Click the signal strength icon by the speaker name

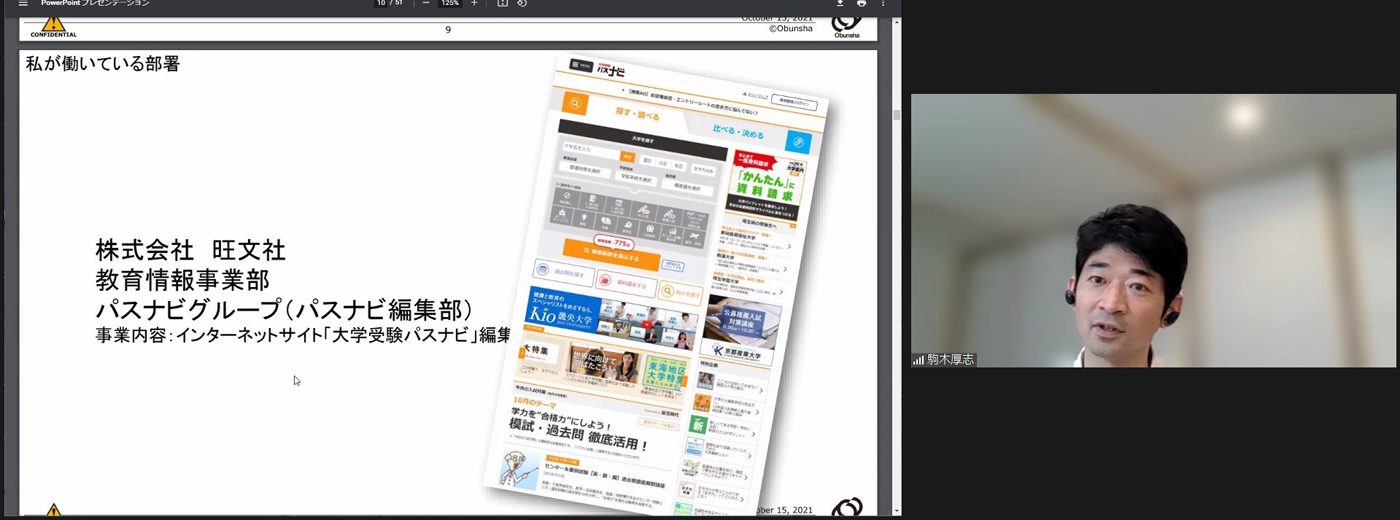pyautogui.click(x=918, y=360)
